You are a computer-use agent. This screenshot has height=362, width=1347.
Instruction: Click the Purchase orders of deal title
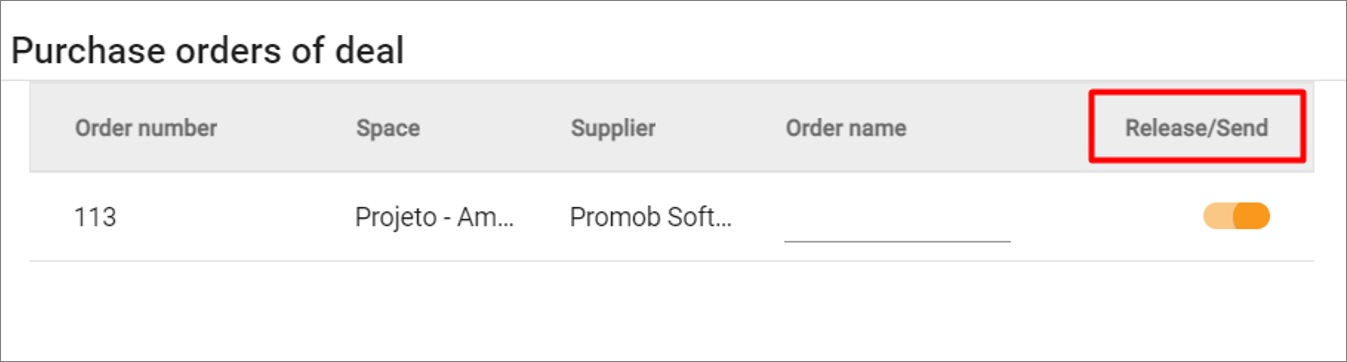point(207,50)
